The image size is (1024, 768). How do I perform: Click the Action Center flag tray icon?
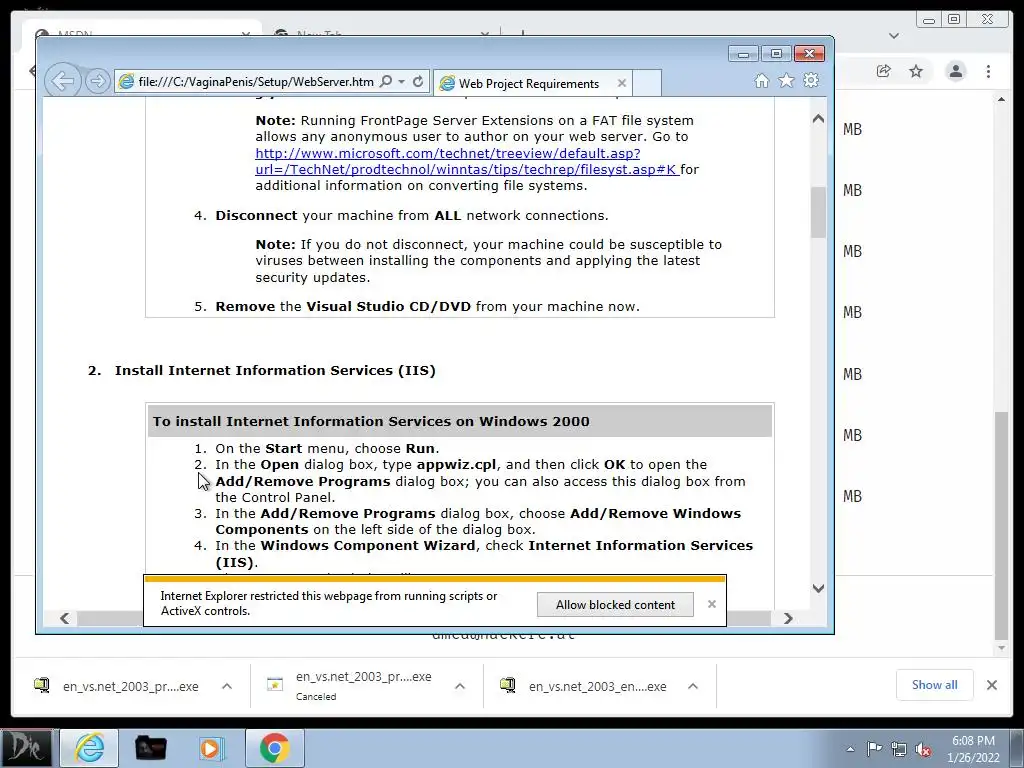coord(874,749)
